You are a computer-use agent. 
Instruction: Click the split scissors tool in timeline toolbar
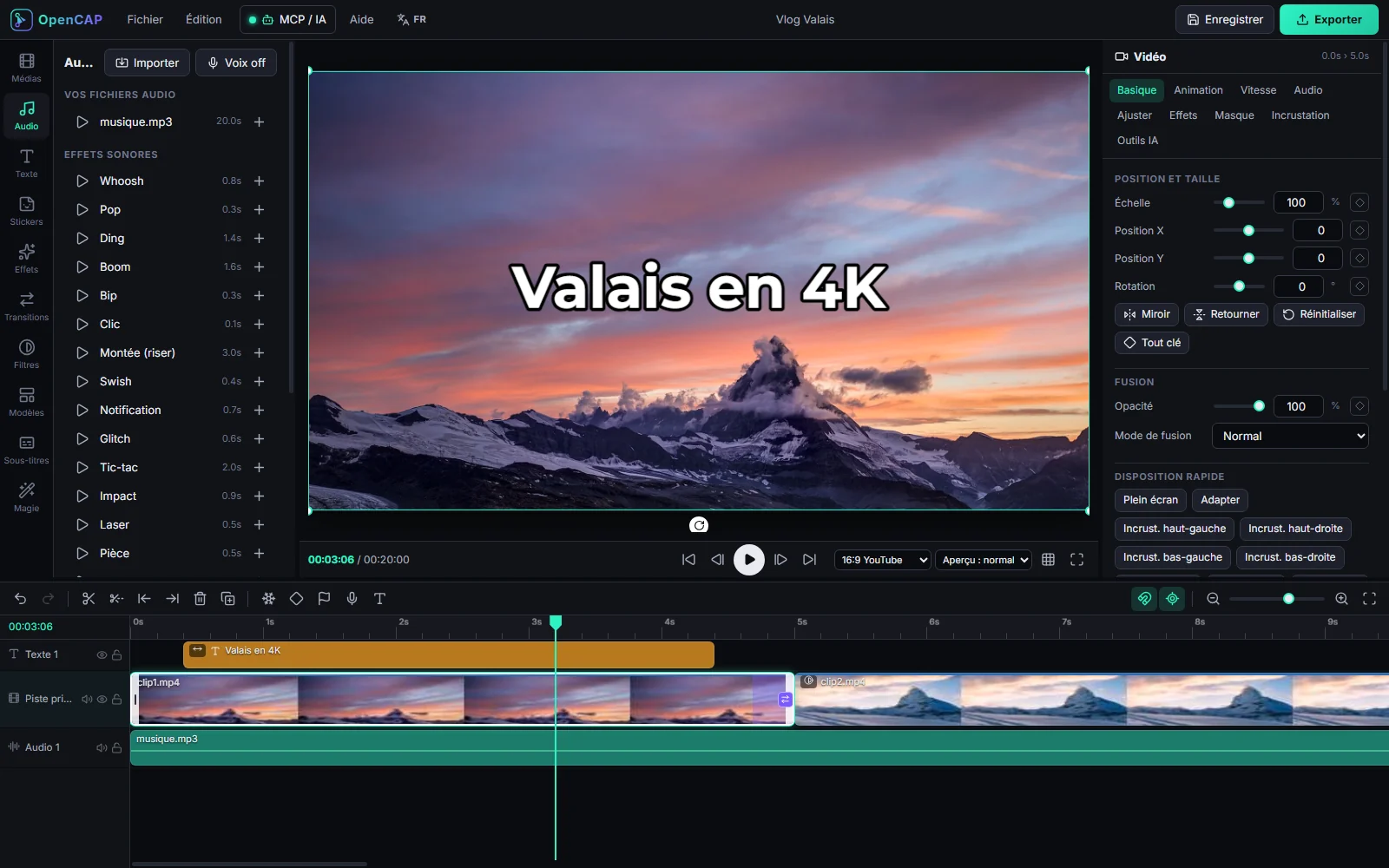point(89,598)
